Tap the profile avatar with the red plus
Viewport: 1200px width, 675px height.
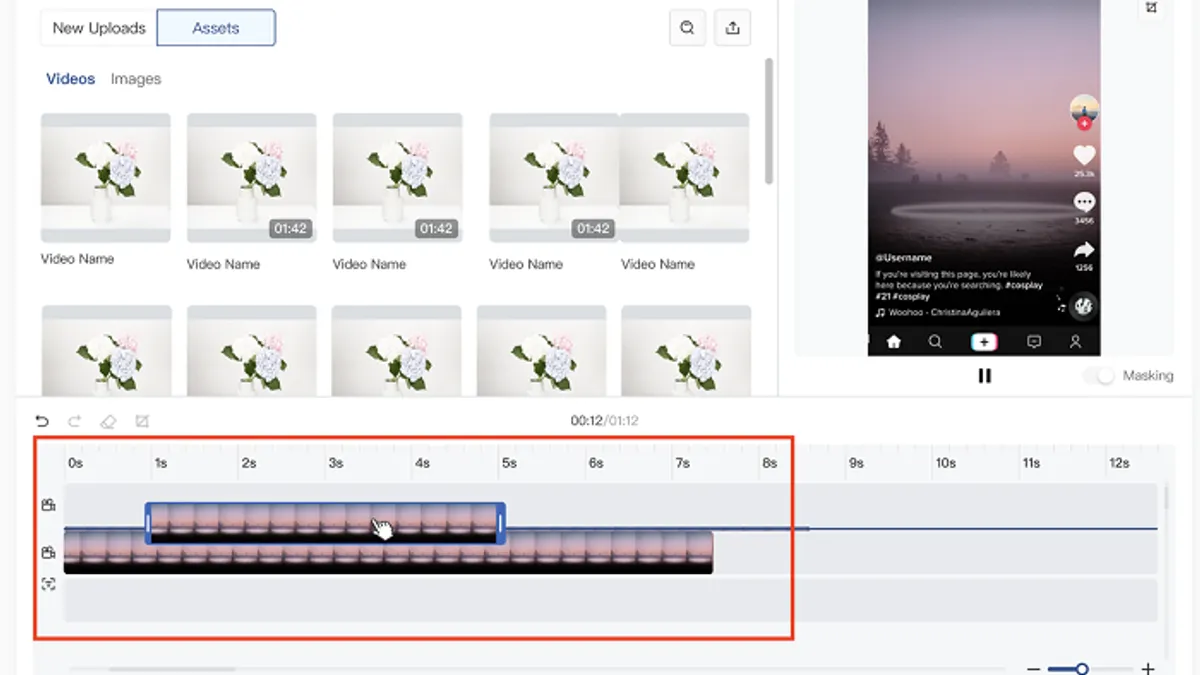[x=1084, y=111]
